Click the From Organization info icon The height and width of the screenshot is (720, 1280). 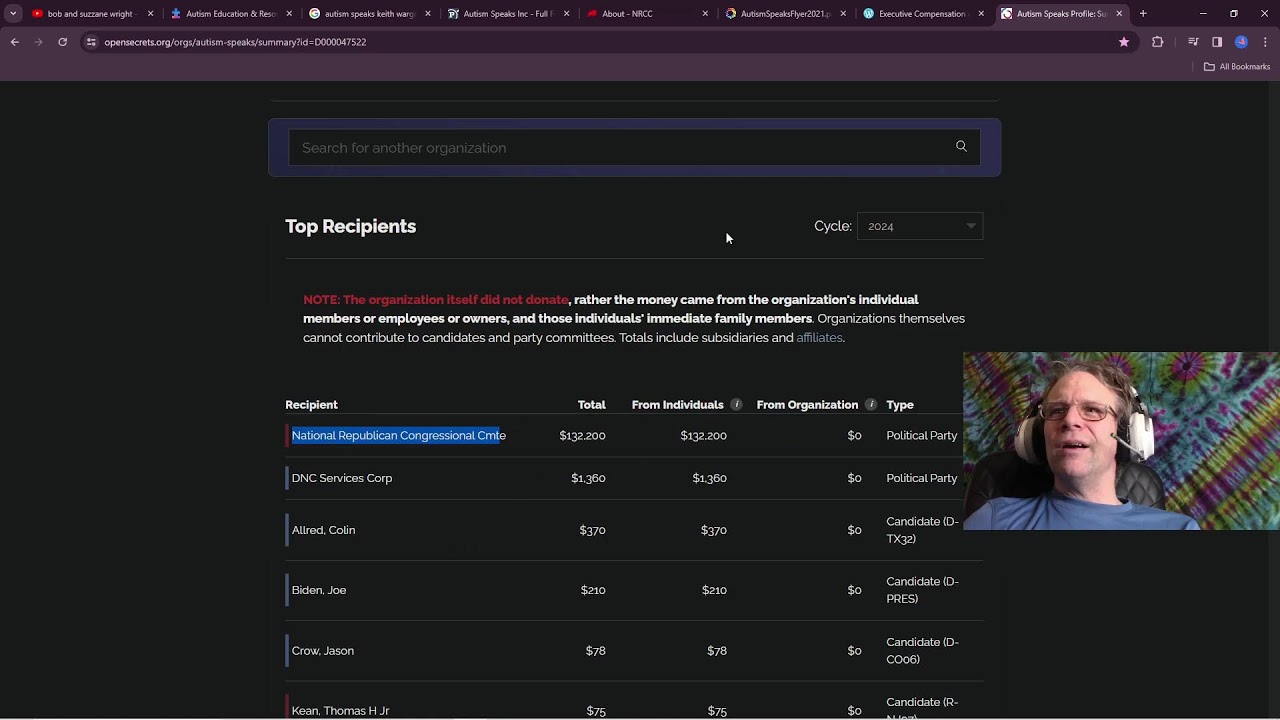coord(871,405)
